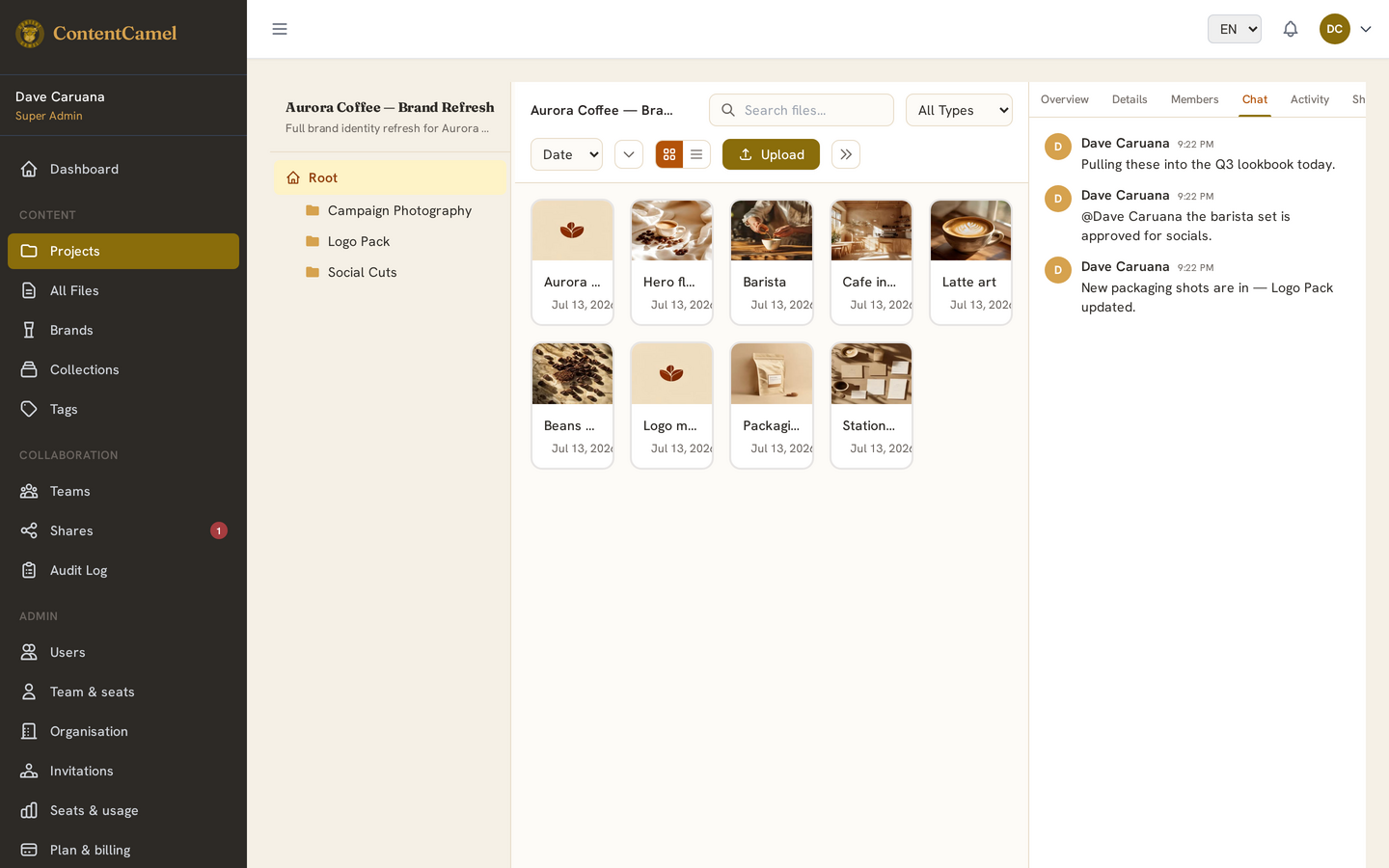Screen dimensions: 1389x868
Task: Click the Shares notification badge
Action: click(219, 530)
